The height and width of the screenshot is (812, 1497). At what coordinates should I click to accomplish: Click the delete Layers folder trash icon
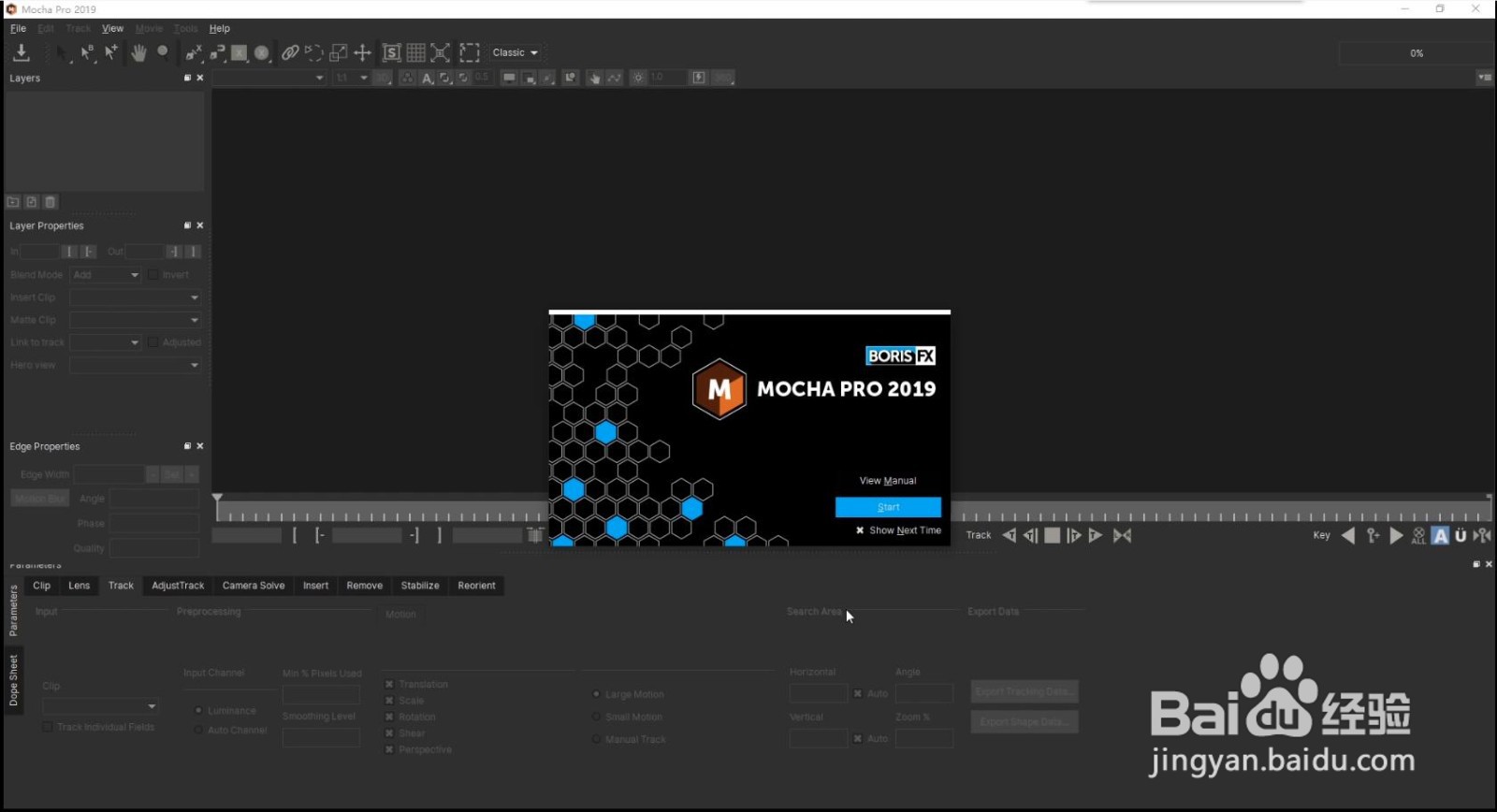[x=51, y=202]
